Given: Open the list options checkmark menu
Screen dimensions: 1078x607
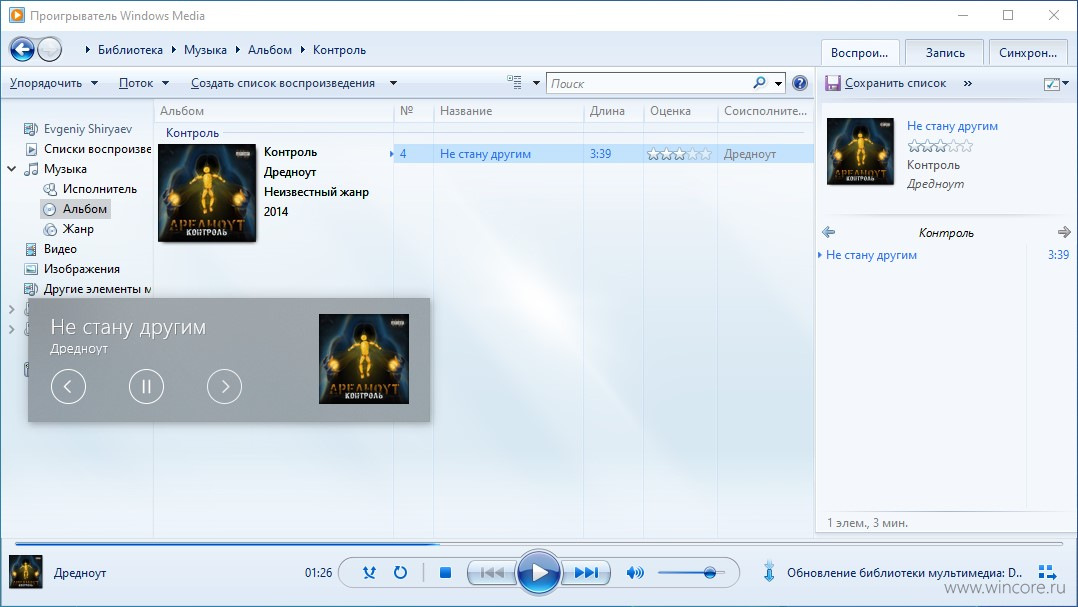Looking at the screenshot, I should pos(1055,83).
